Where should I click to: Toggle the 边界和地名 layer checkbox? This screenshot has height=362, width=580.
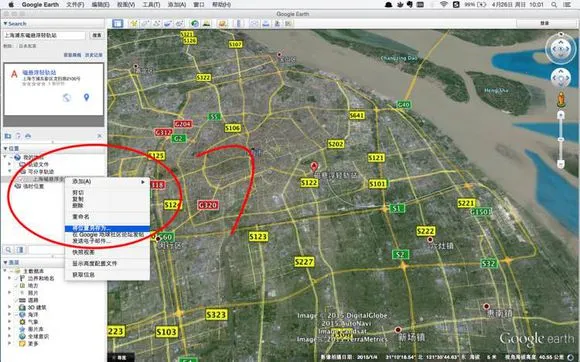pyautogui.click(x=16, y=278)
